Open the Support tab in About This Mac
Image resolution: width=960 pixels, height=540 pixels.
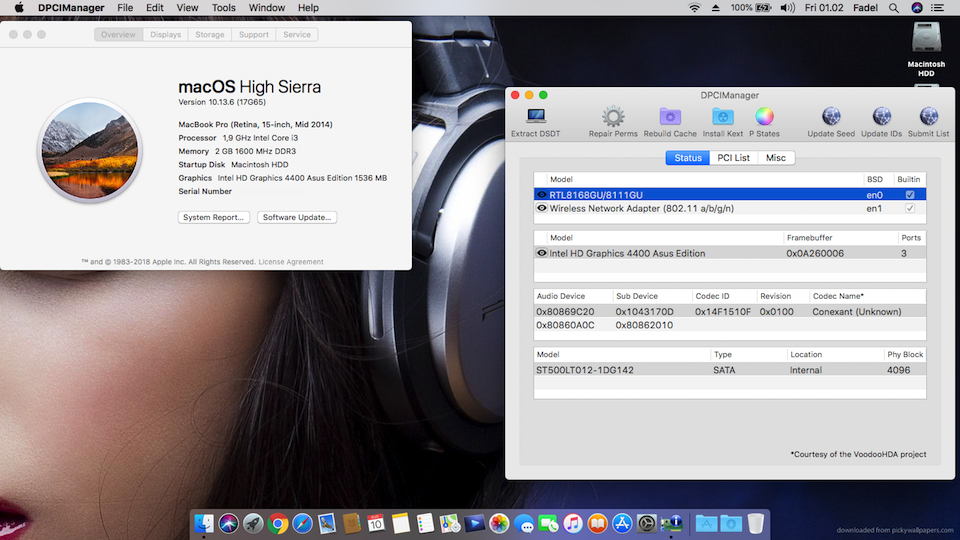253,34
